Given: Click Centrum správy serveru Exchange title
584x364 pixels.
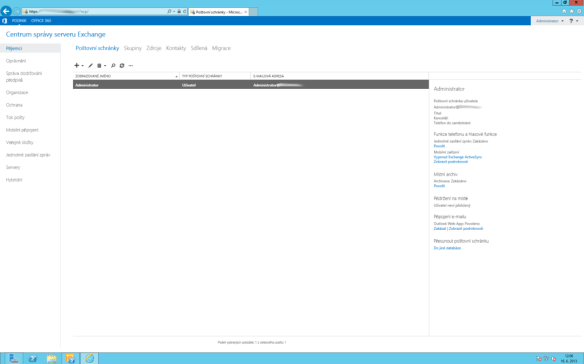Looking at the screenshot, I should pyautogui.click(x=55, y=34).
